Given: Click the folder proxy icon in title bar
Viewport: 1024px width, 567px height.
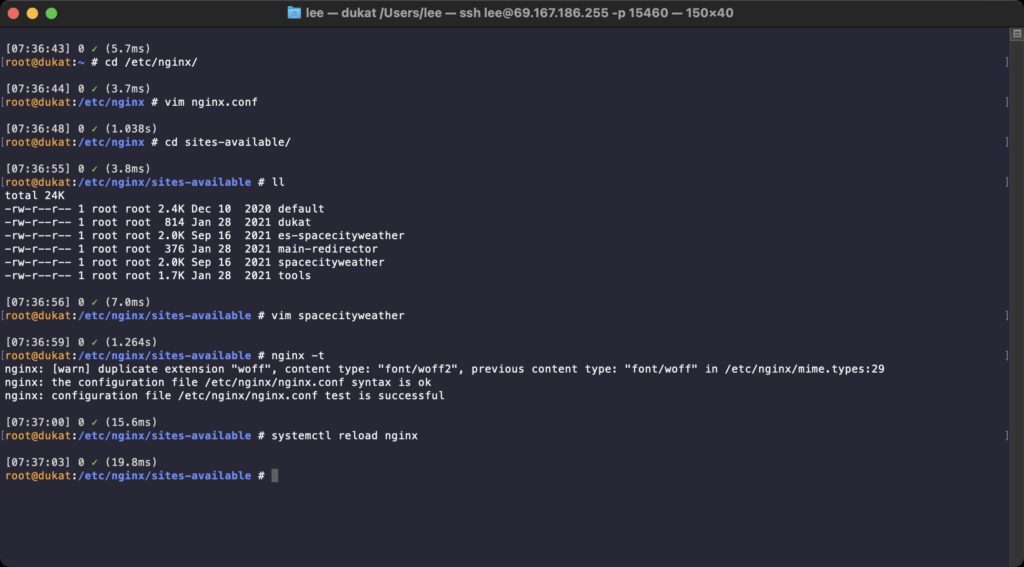Looking at the screenshot, I should [x=293, y=13].
